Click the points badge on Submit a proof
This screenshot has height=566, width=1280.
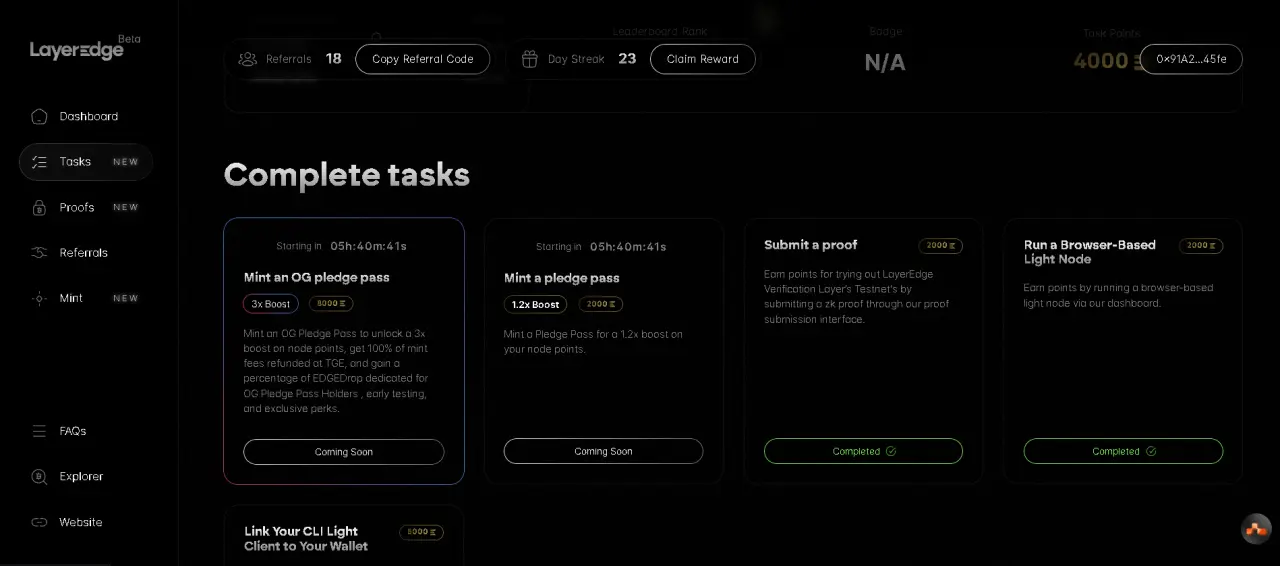[x=941, y=245]
